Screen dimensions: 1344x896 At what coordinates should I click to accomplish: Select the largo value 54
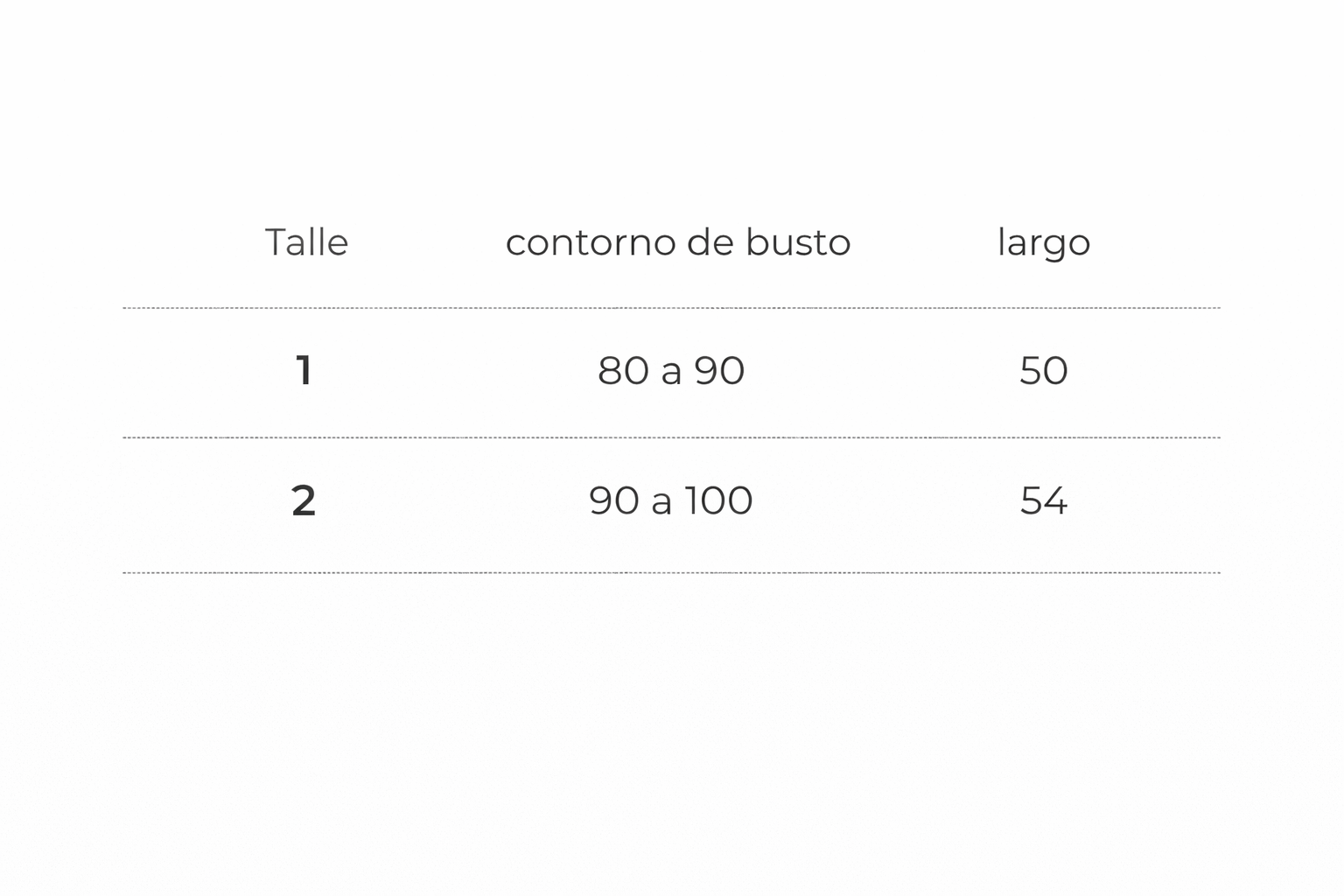pos(1043,500)
